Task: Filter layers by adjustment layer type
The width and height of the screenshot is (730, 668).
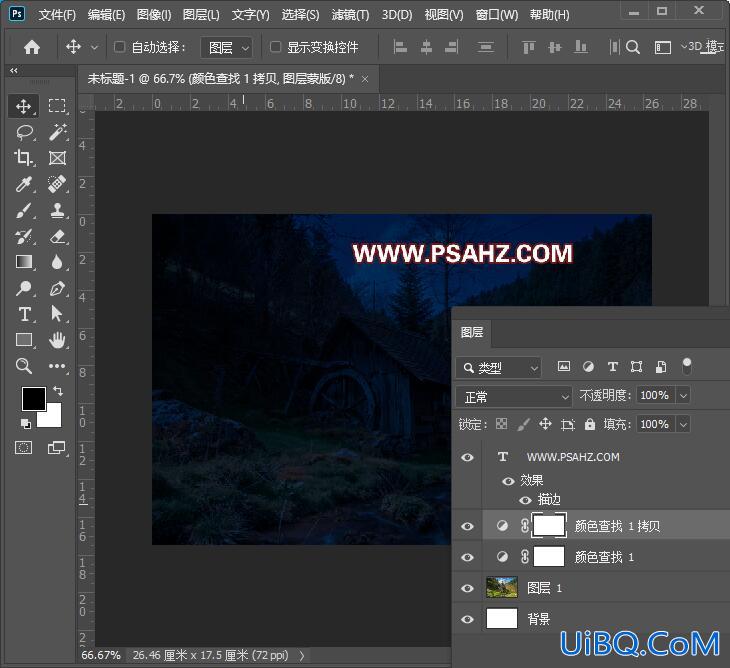Action: (x=588, y=367)
